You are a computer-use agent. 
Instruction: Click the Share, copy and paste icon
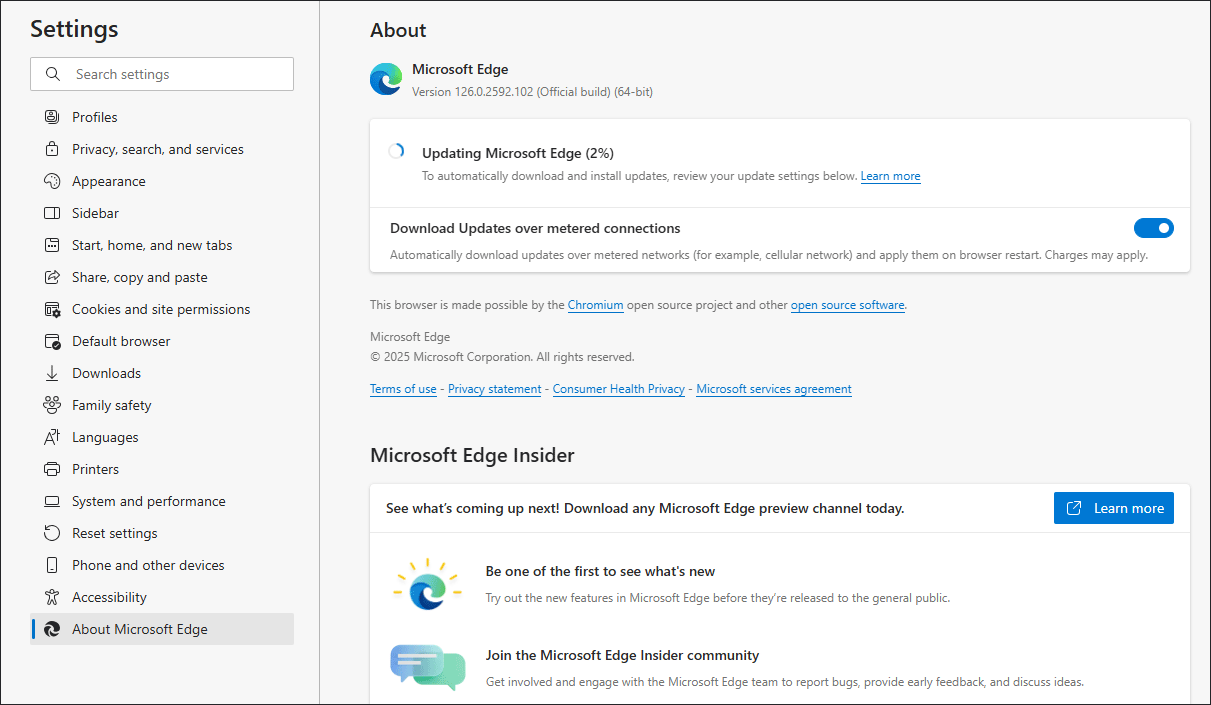52,277
